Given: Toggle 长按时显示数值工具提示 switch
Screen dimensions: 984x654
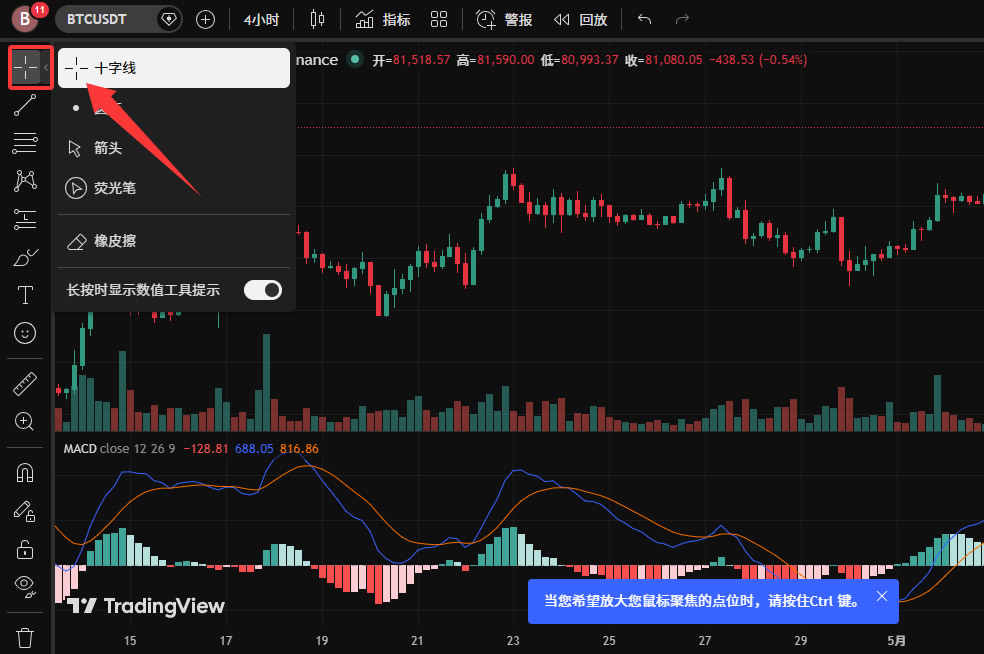Looking at the screenshot, I should (x=263, y=290).
